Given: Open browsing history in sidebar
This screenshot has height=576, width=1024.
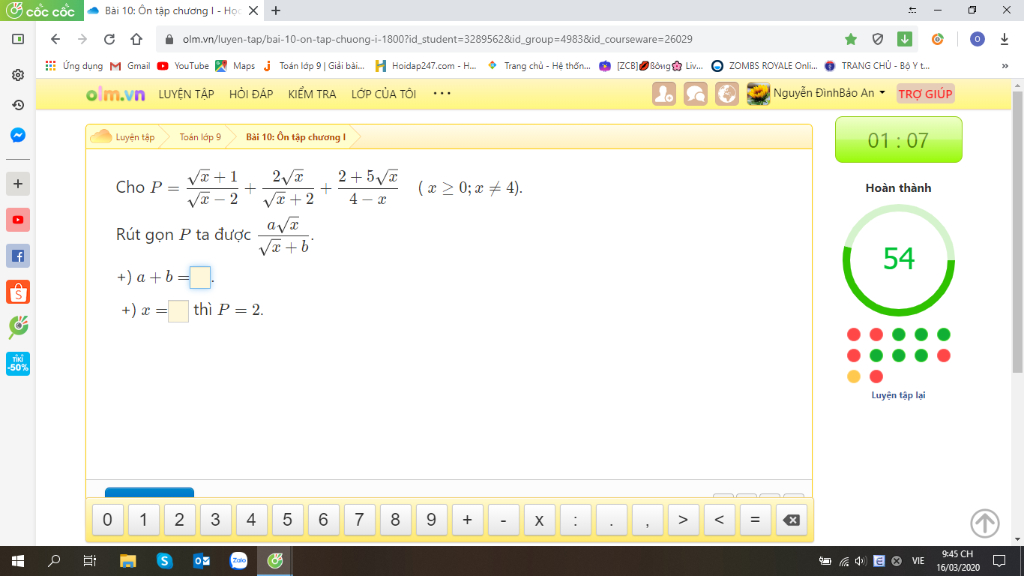Looking at the screenshot, I should pos(18,104).
